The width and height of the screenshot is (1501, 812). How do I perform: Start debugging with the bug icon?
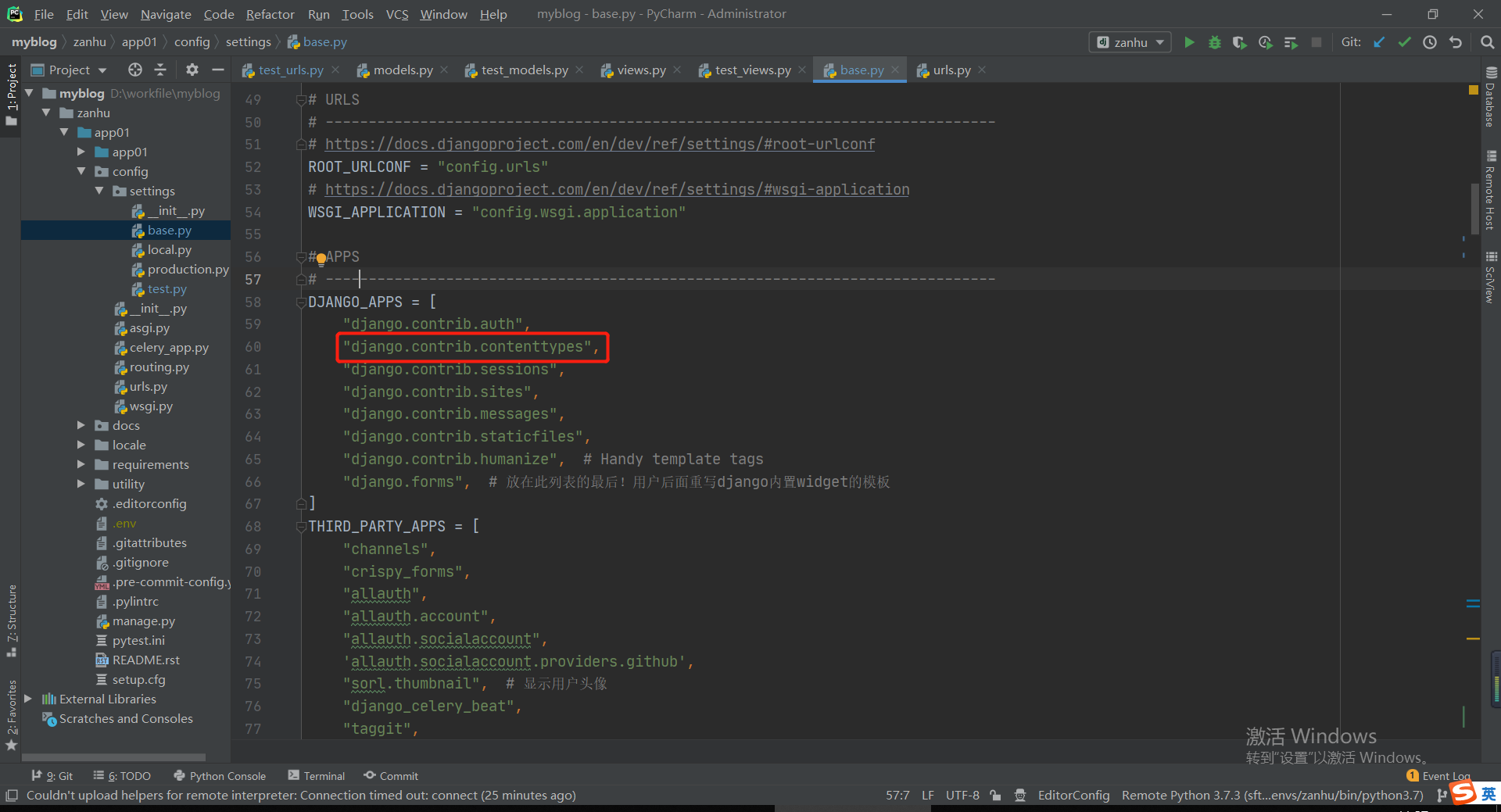point(1214,42)
